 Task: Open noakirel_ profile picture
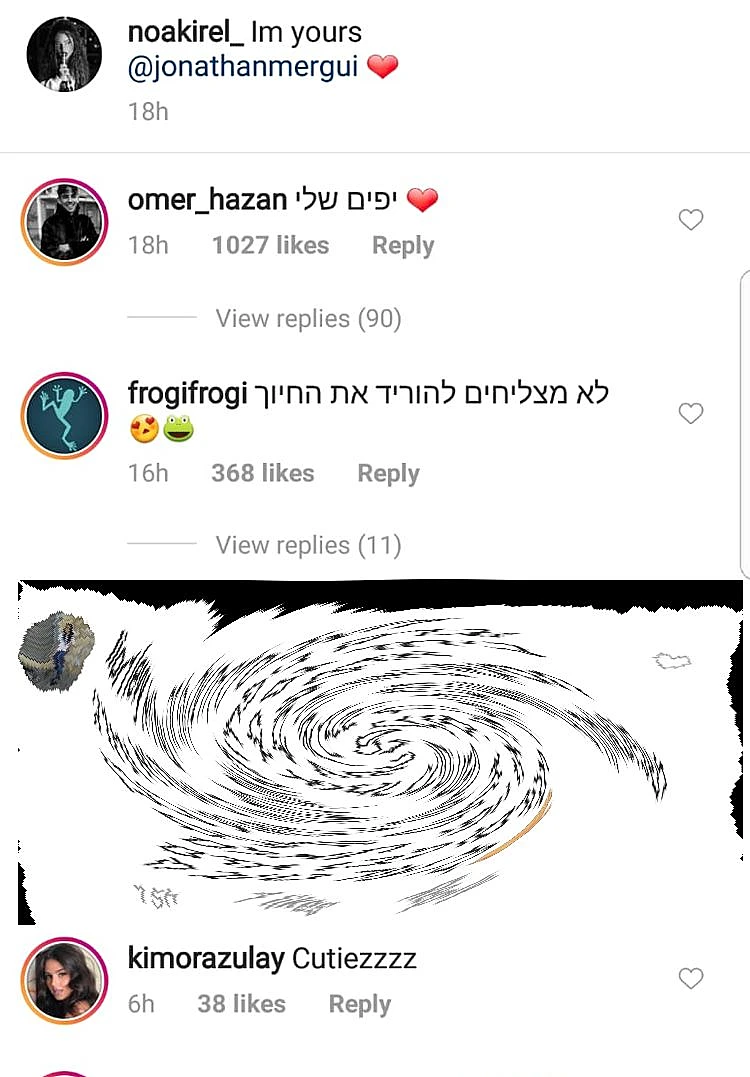click(64, 54)
